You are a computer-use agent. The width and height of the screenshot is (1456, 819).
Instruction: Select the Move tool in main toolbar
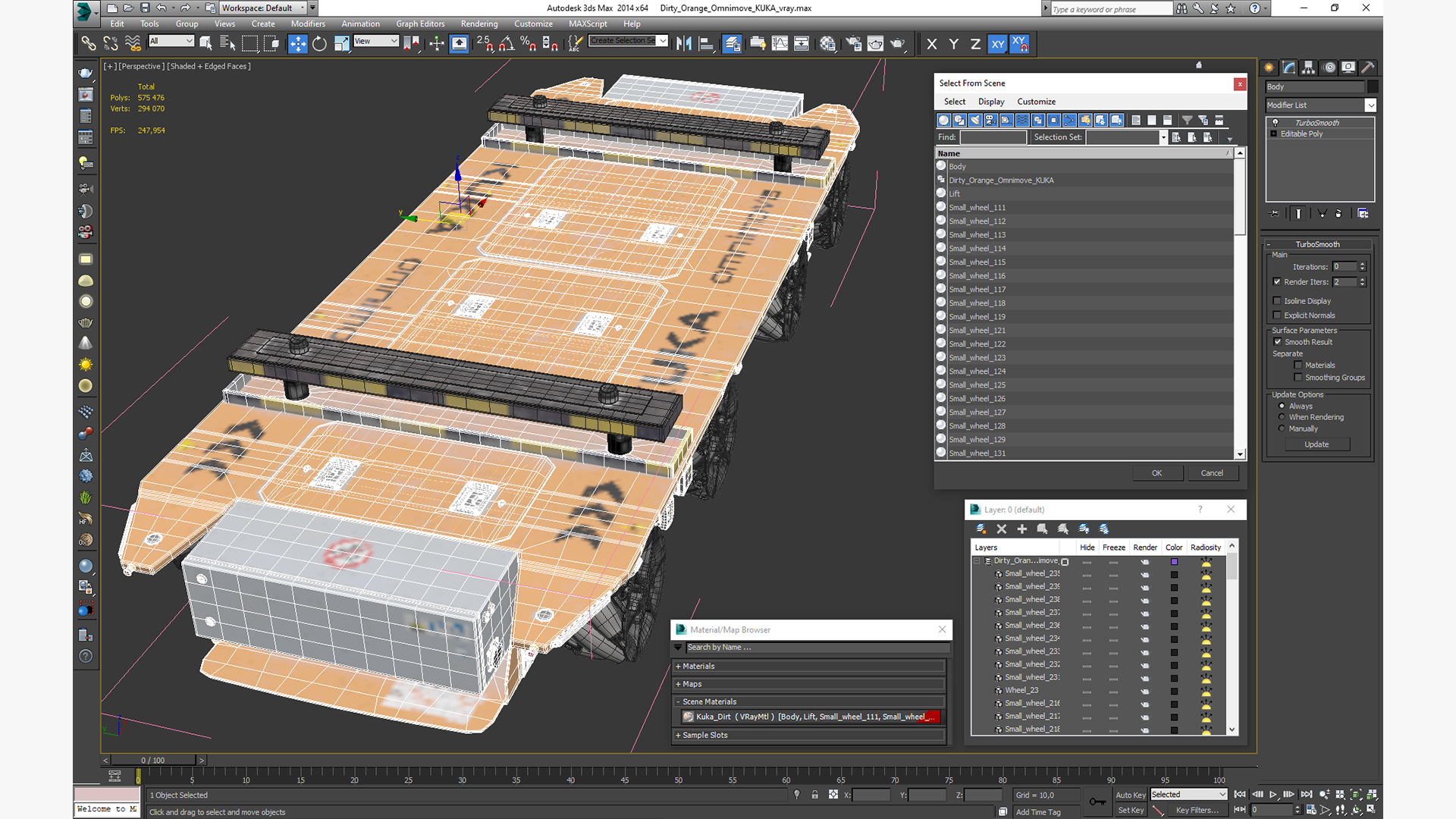coord(297,44)
